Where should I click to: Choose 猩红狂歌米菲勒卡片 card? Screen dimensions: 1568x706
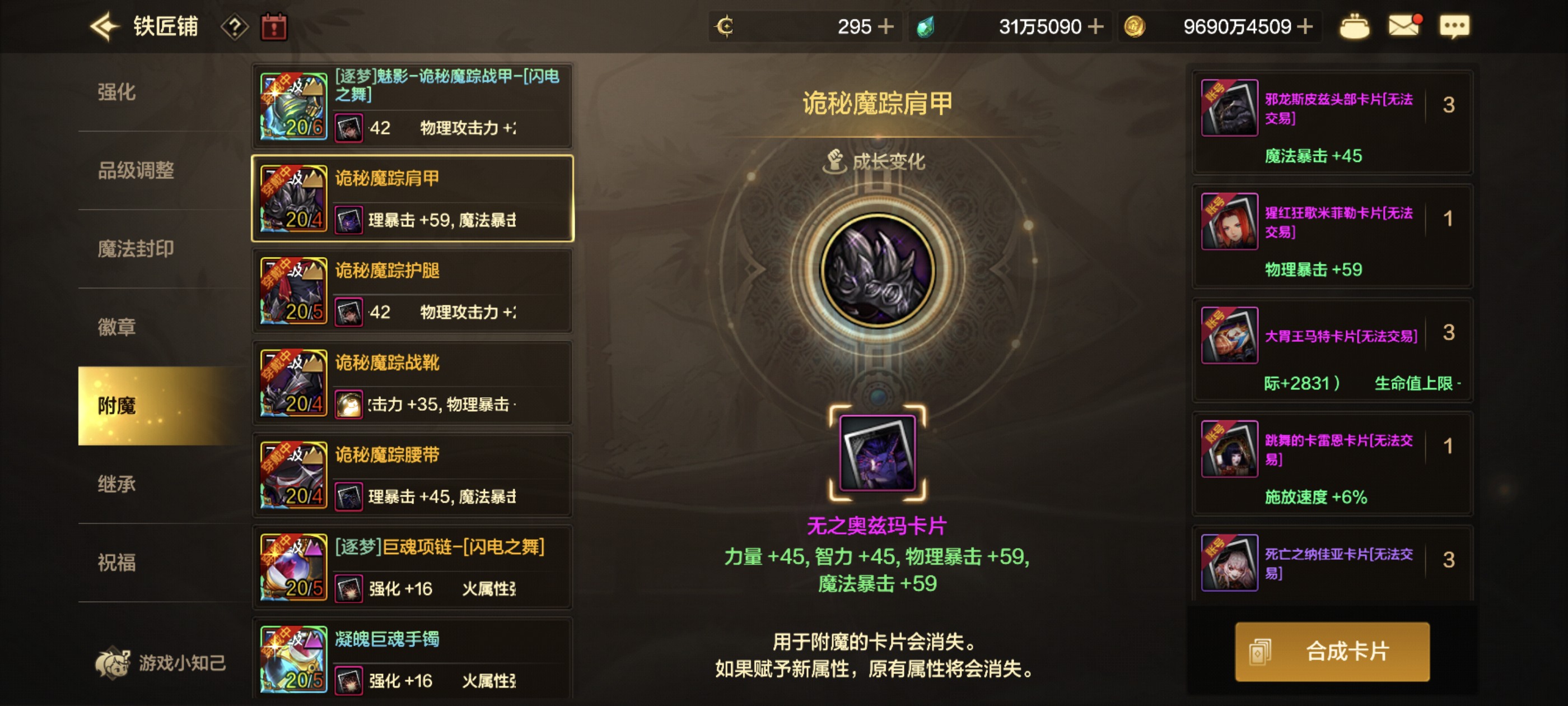1332,236
